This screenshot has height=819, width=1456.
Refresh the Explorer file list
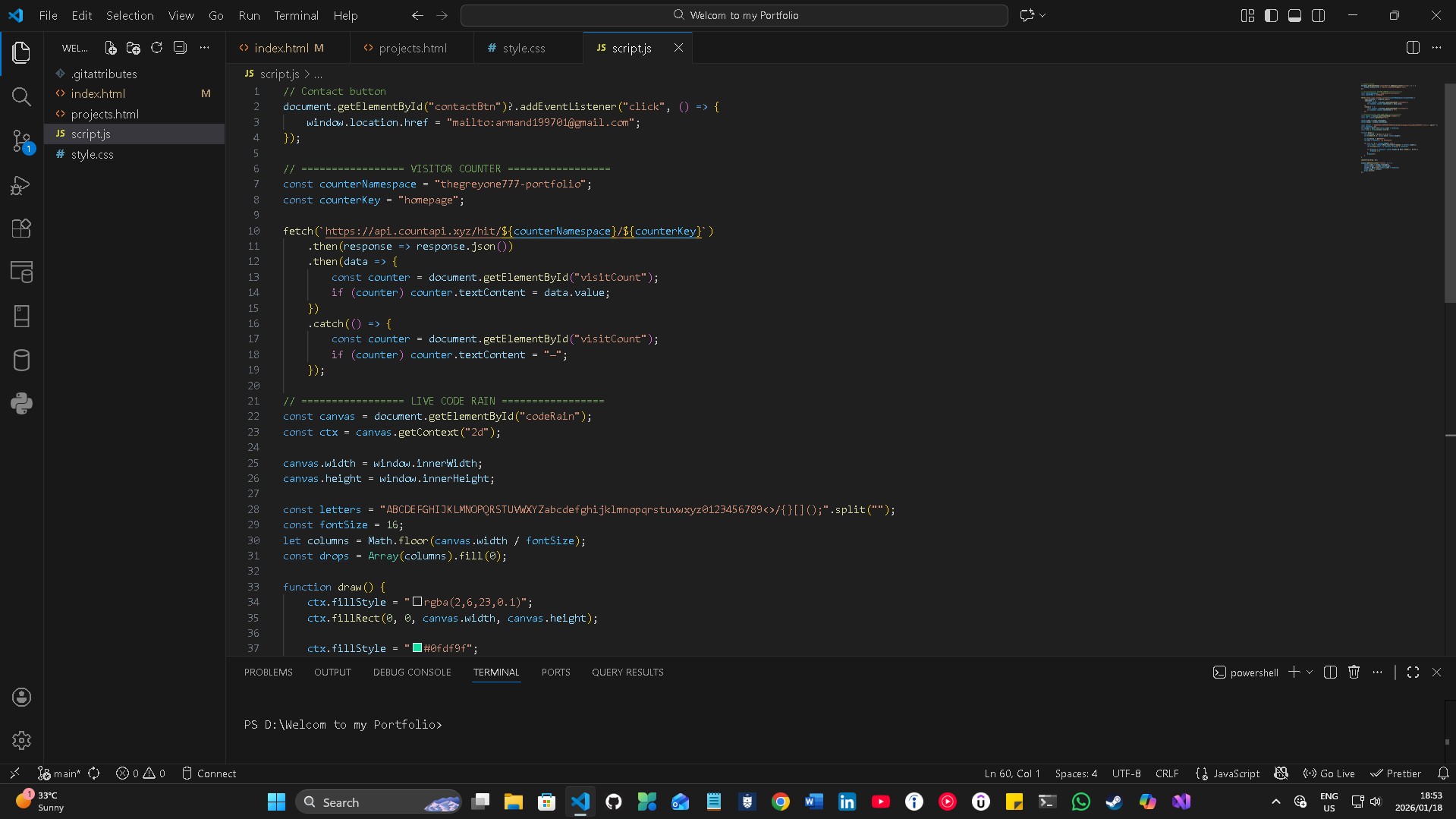(156, 47)
